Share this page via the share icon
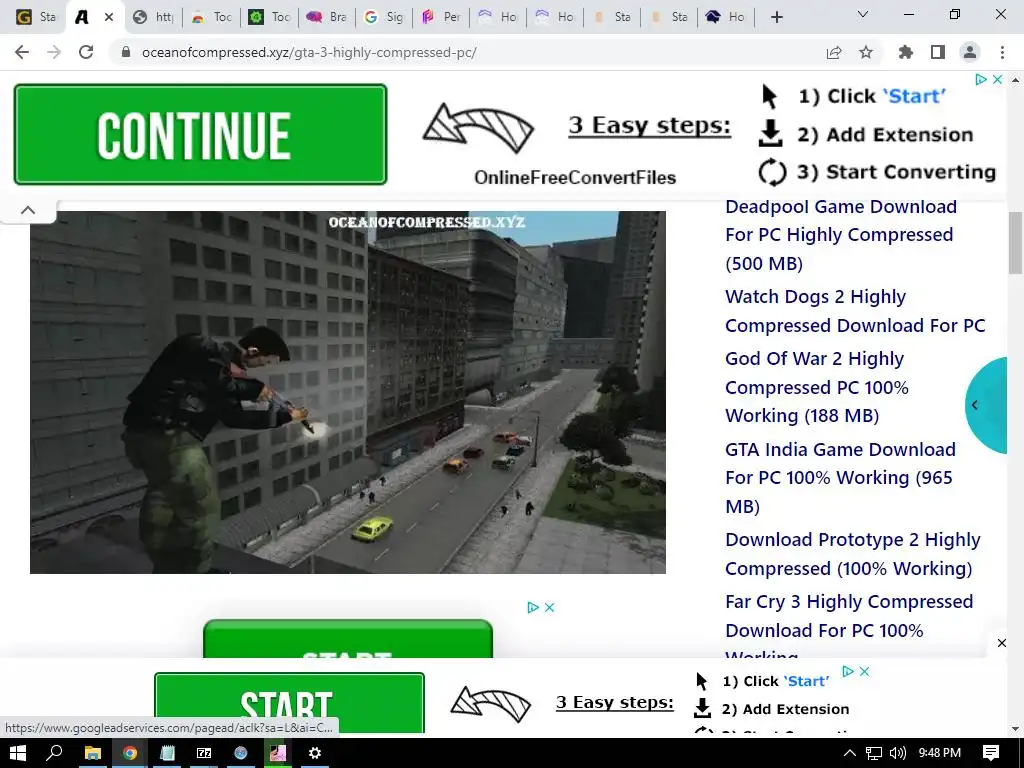 click(834, 52)
